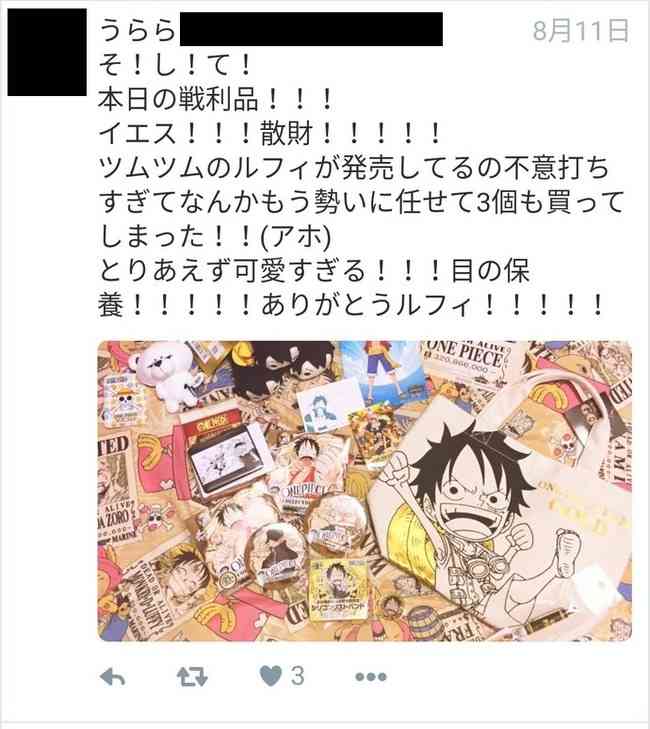Select the final line ありがとうルフィ
Image resolution: width=650 pixels, height=729 pixels.
[x=351, y=305]
